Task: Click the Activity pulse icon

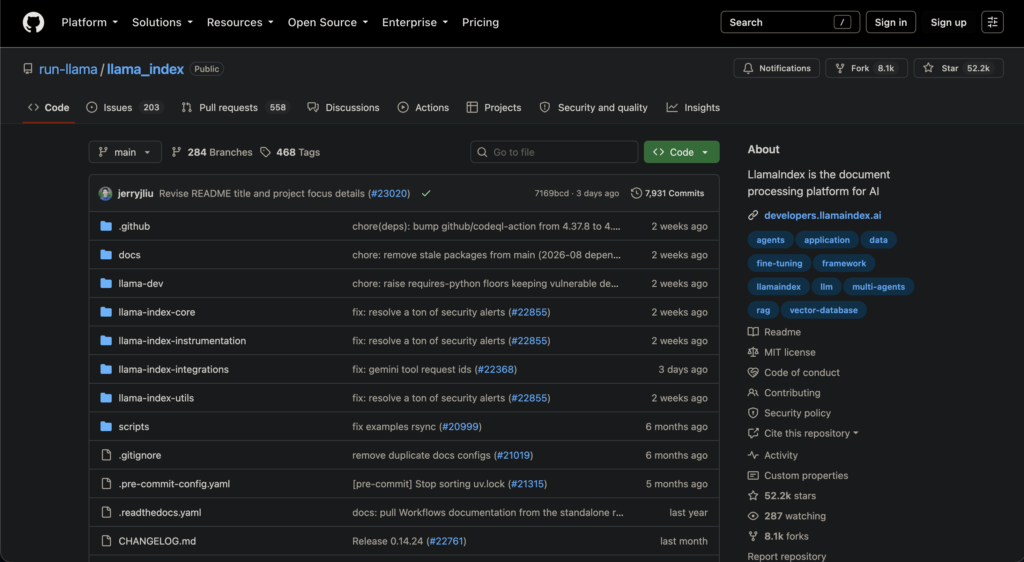Action: coord(753,455)
